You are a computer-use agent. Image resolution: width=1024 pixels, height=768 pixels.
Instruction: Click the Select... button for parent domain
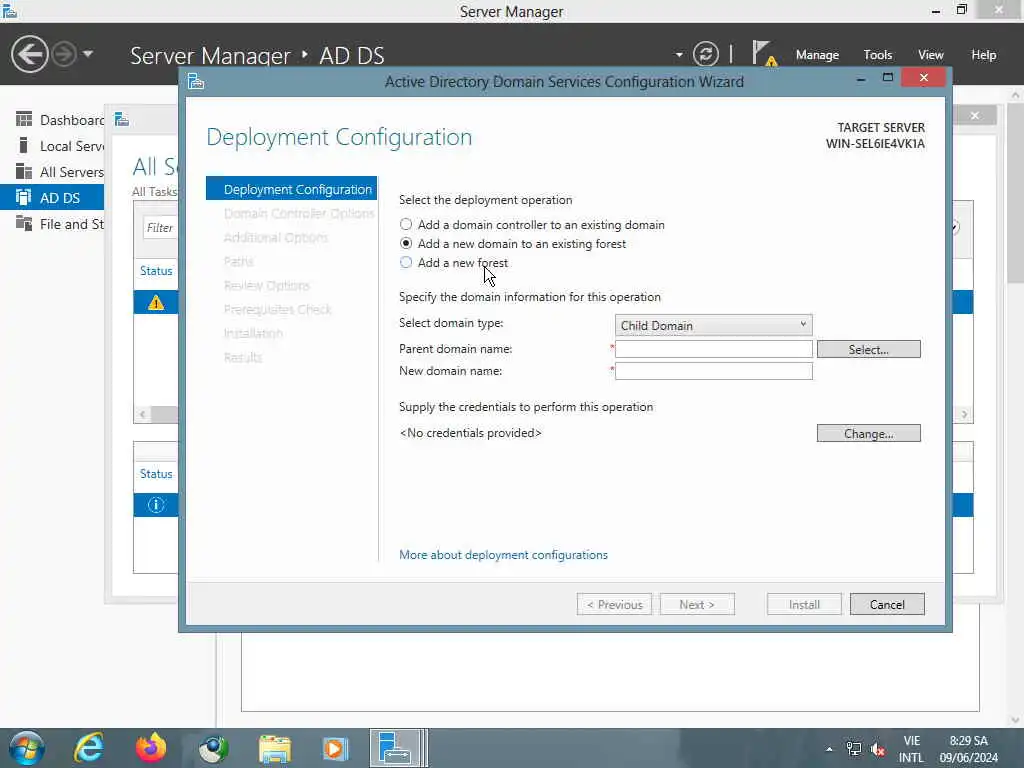click(x=868, y=349)
